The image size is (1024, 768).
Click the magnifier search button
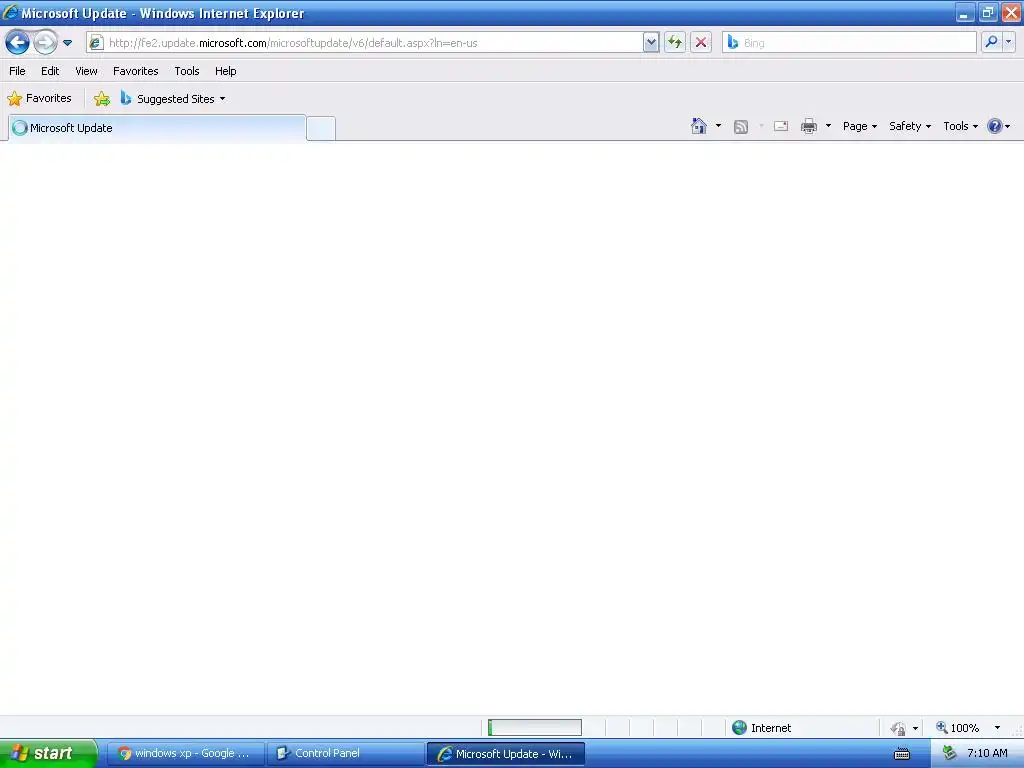pos(991,42)
